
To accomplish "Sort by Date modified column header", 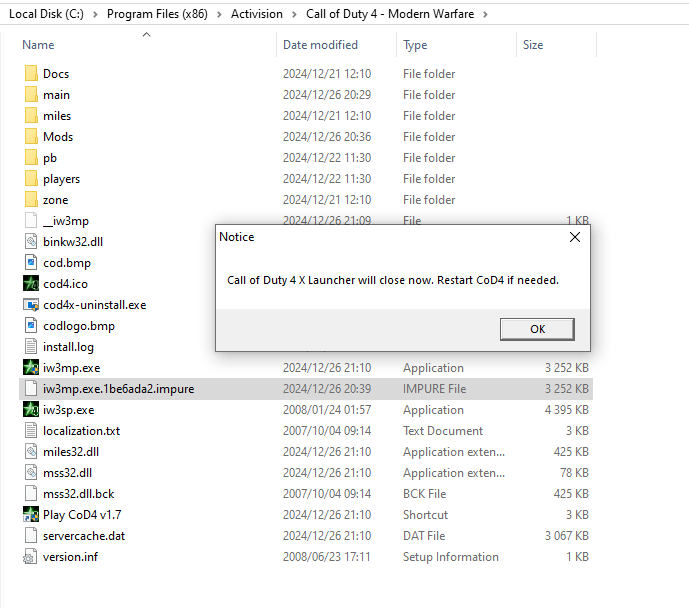I will click(320, 45).
